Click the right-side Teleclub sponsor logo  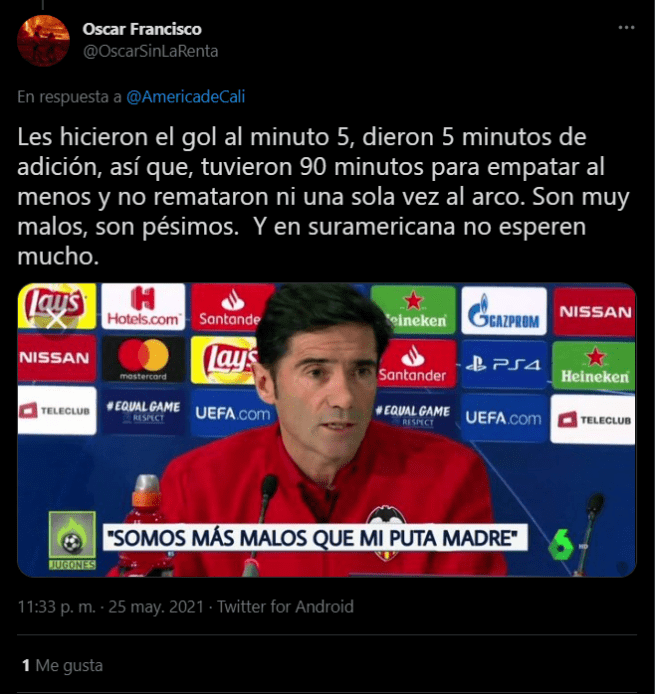[x=593, y=419]
